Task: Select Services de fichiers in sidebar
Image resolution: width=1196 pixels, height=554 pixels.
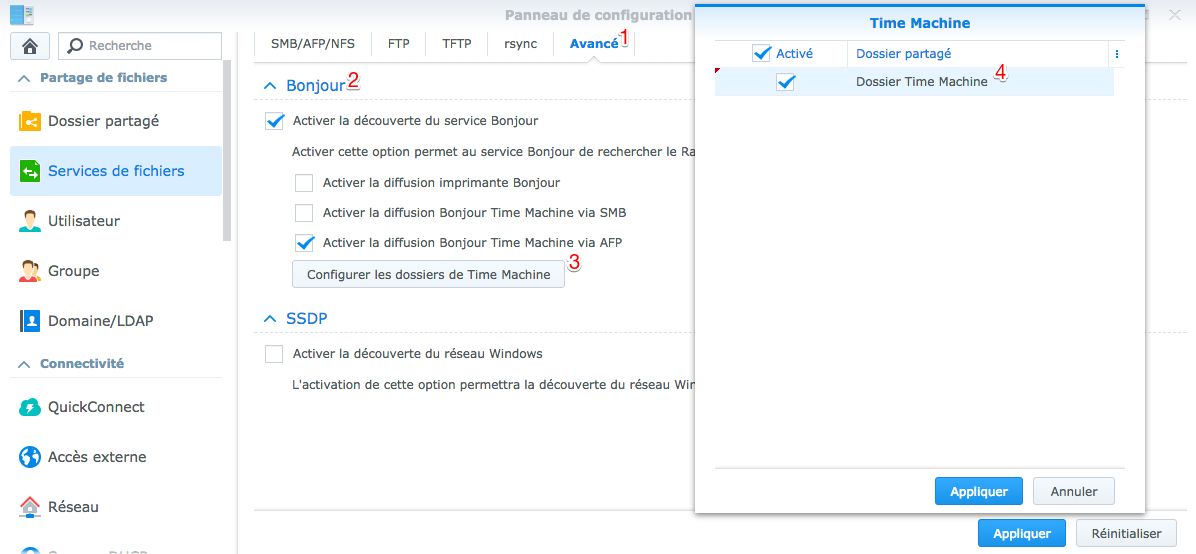Action: tap(116, 171)
